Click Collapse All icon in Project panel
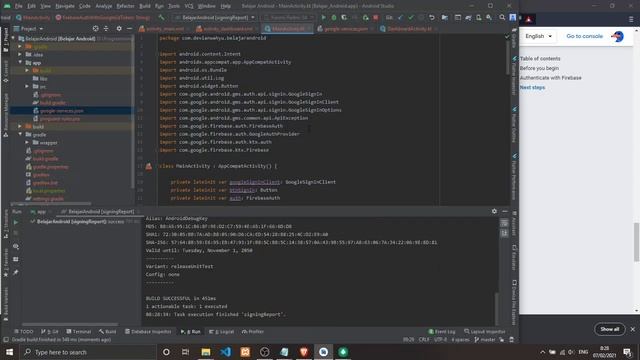This screenshot has height=360, width=640. pyautogui.click(x=106, y=29)
